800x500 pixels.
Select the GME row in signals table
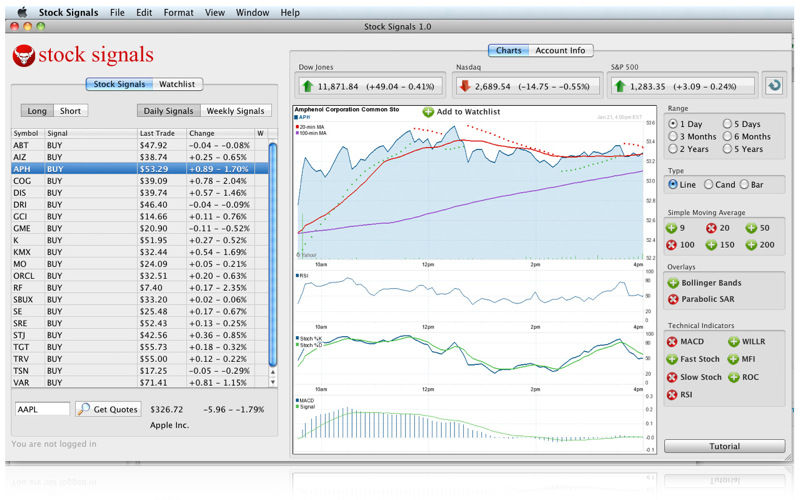point(140,228)
